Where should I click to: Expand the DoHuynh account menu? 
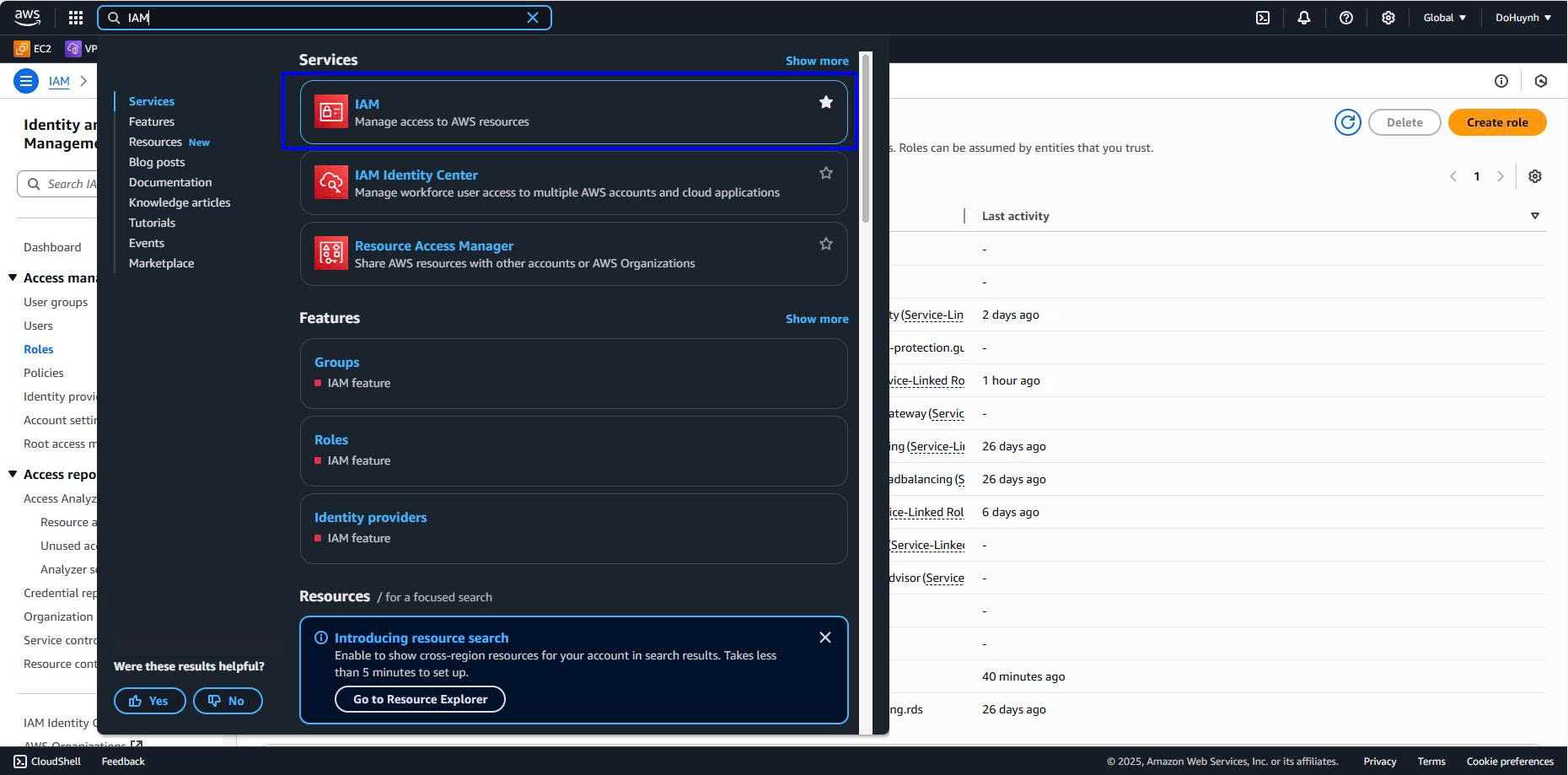[1522, 18]
